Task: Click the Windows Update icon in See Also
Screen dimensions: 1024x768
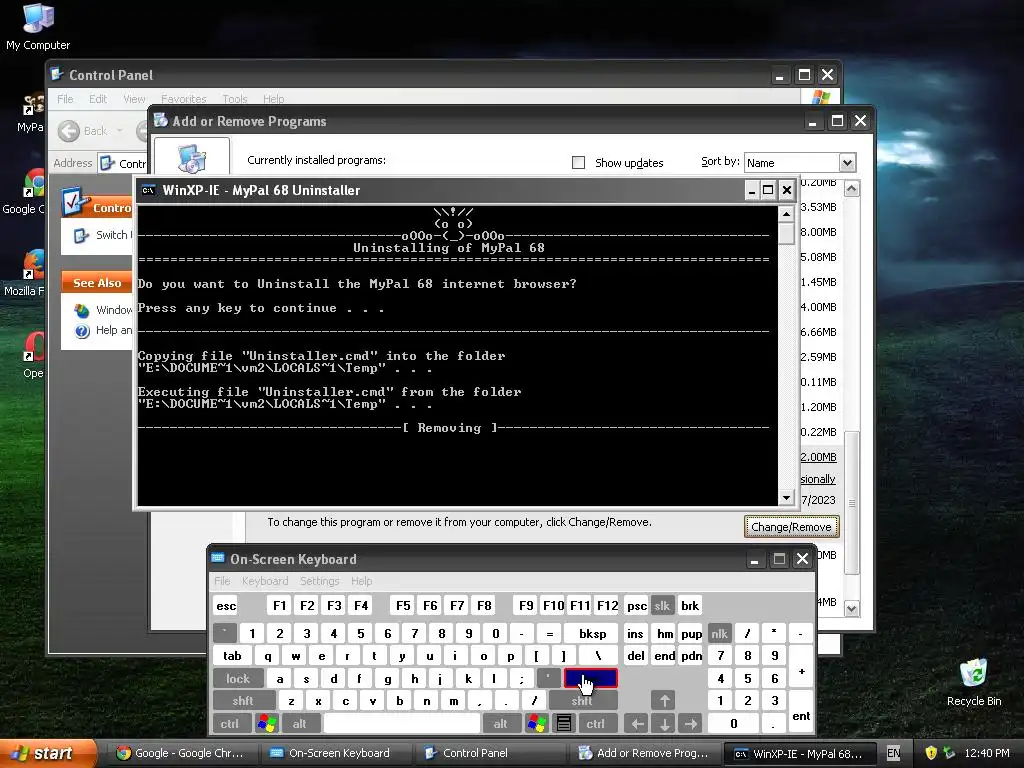Action: click(82, 310)
